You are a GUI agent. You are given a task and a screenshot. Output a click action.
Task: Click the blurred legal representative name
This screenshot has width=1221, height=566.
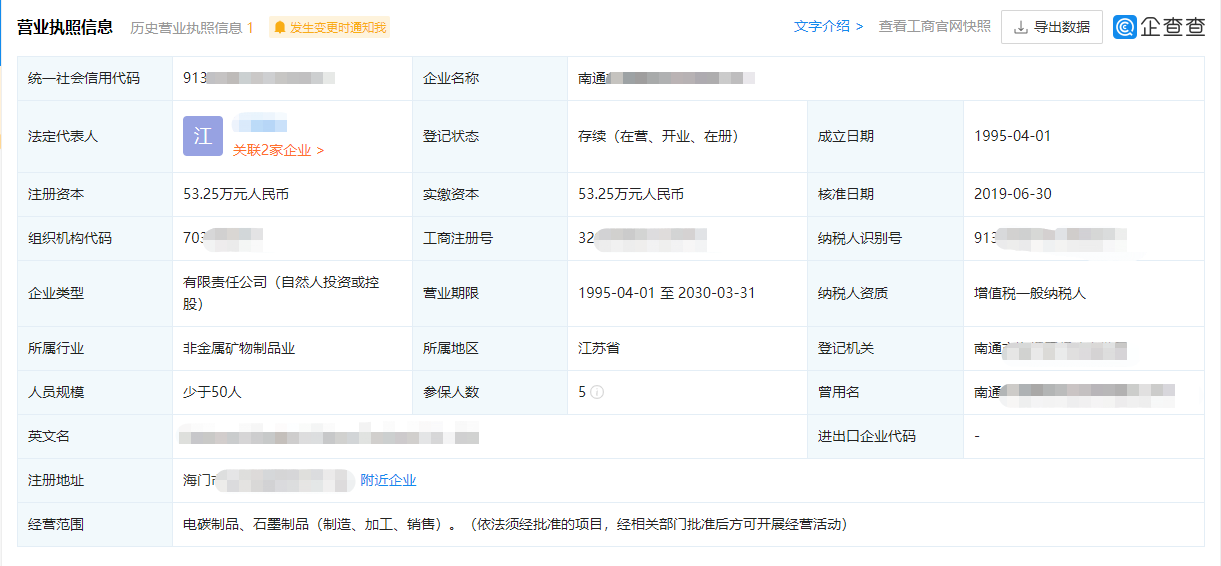(x=261, y=125)
